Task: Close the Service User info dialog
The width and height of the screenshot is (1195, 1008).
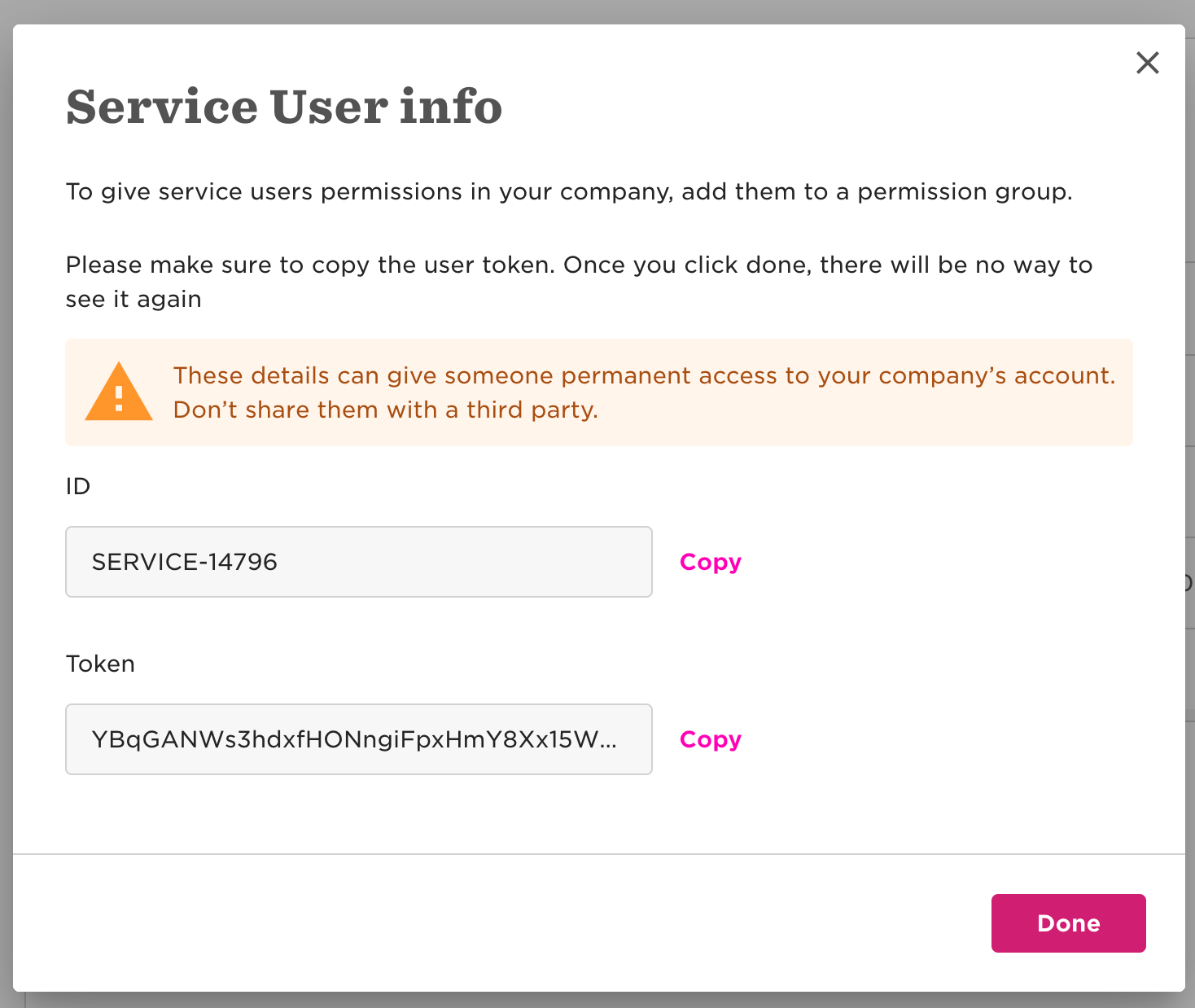Action: tap(1147, 63)
